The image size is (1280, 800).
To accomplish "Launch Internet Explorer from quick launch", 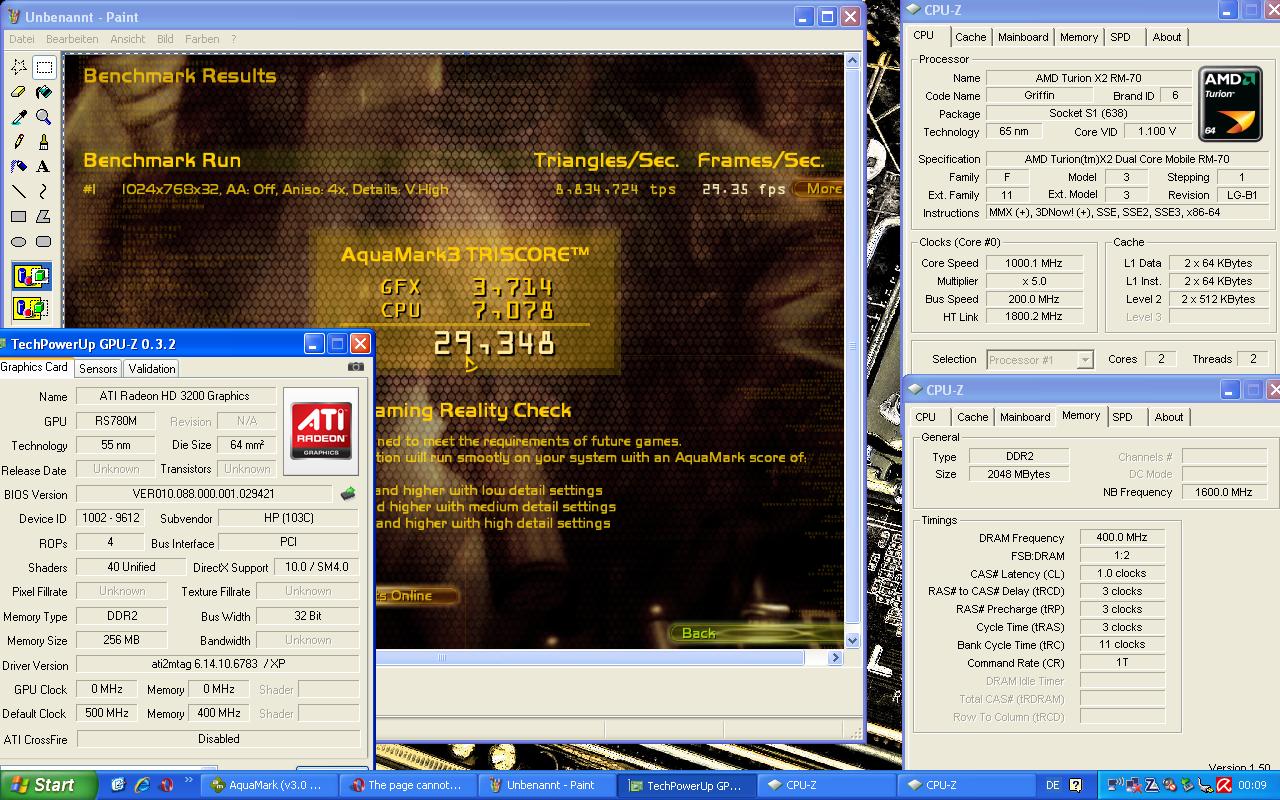I will (x=142, y=785).
